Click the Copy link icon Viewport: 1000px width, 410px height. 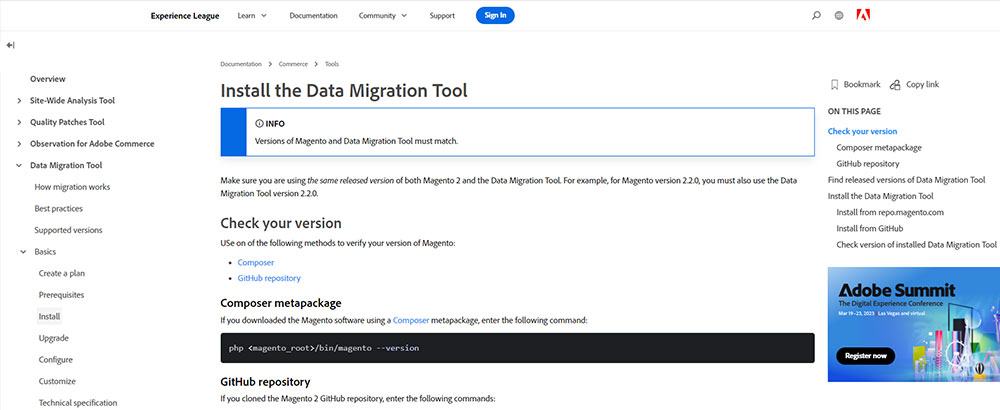tap(895, 84)
